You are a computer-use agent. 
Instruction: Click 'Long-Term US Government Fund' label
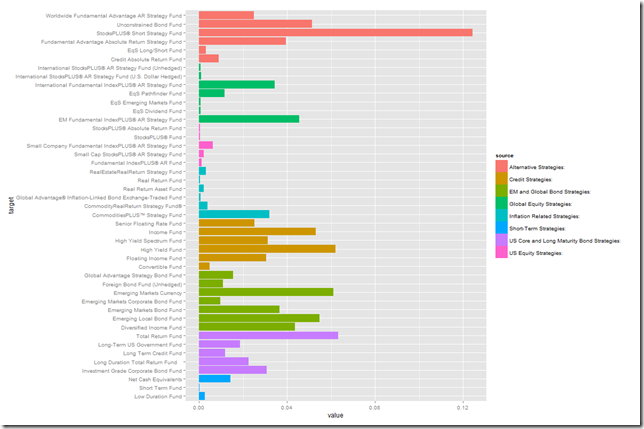pyautogui.click(x=140, y=345)
